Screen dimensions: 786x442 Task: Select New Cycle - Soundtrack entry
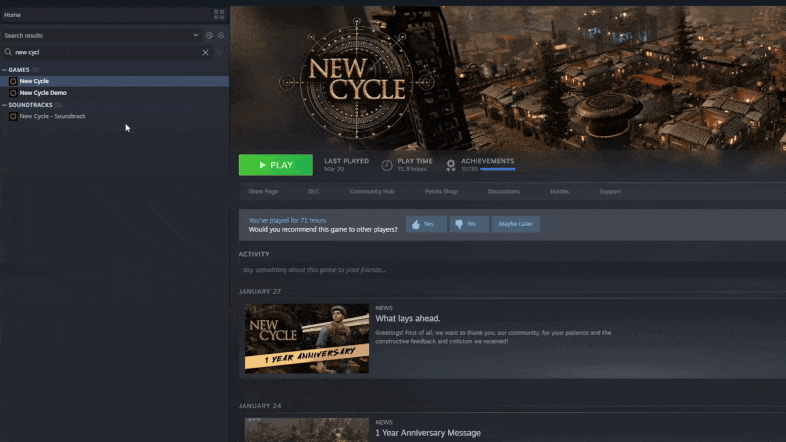[114, 116]
